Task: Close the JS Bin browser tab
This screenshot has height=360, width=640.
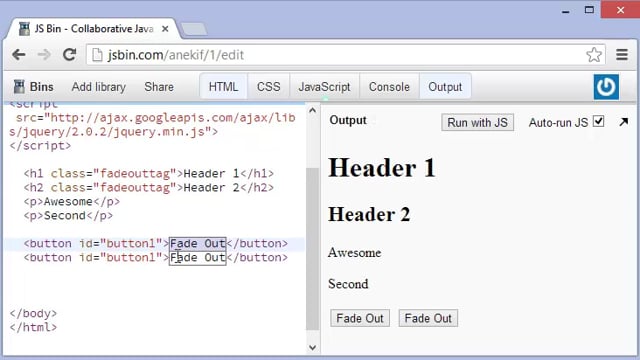Action: pyautogui.click(x=165, y=29)
